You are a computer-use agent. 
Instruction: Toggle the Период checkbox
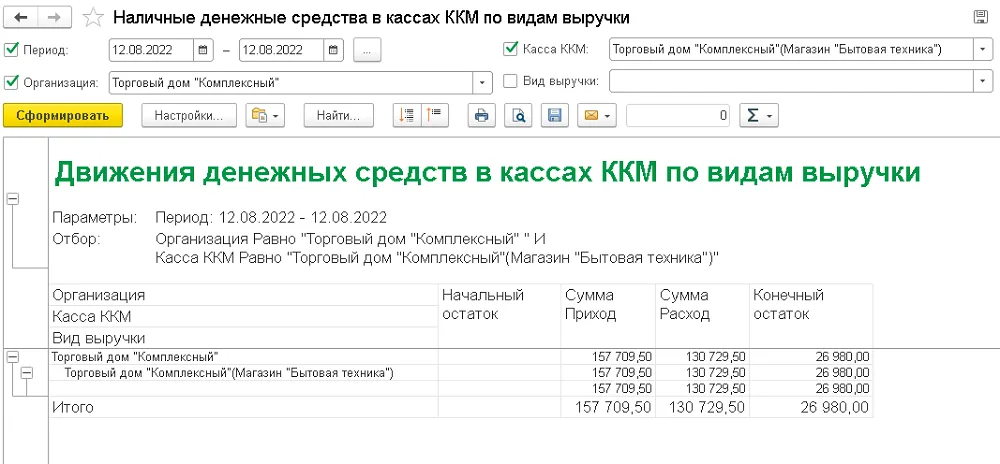(11, 49)
